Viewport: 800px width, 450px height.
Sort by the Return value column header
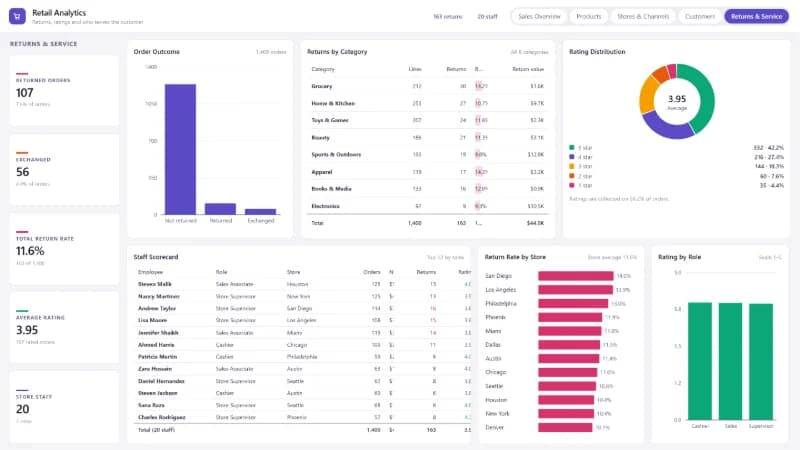click(x=528, y=69)
